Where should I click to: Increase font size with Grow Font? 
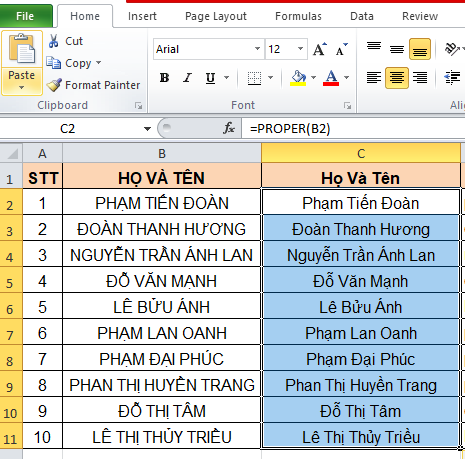point(320,49)
